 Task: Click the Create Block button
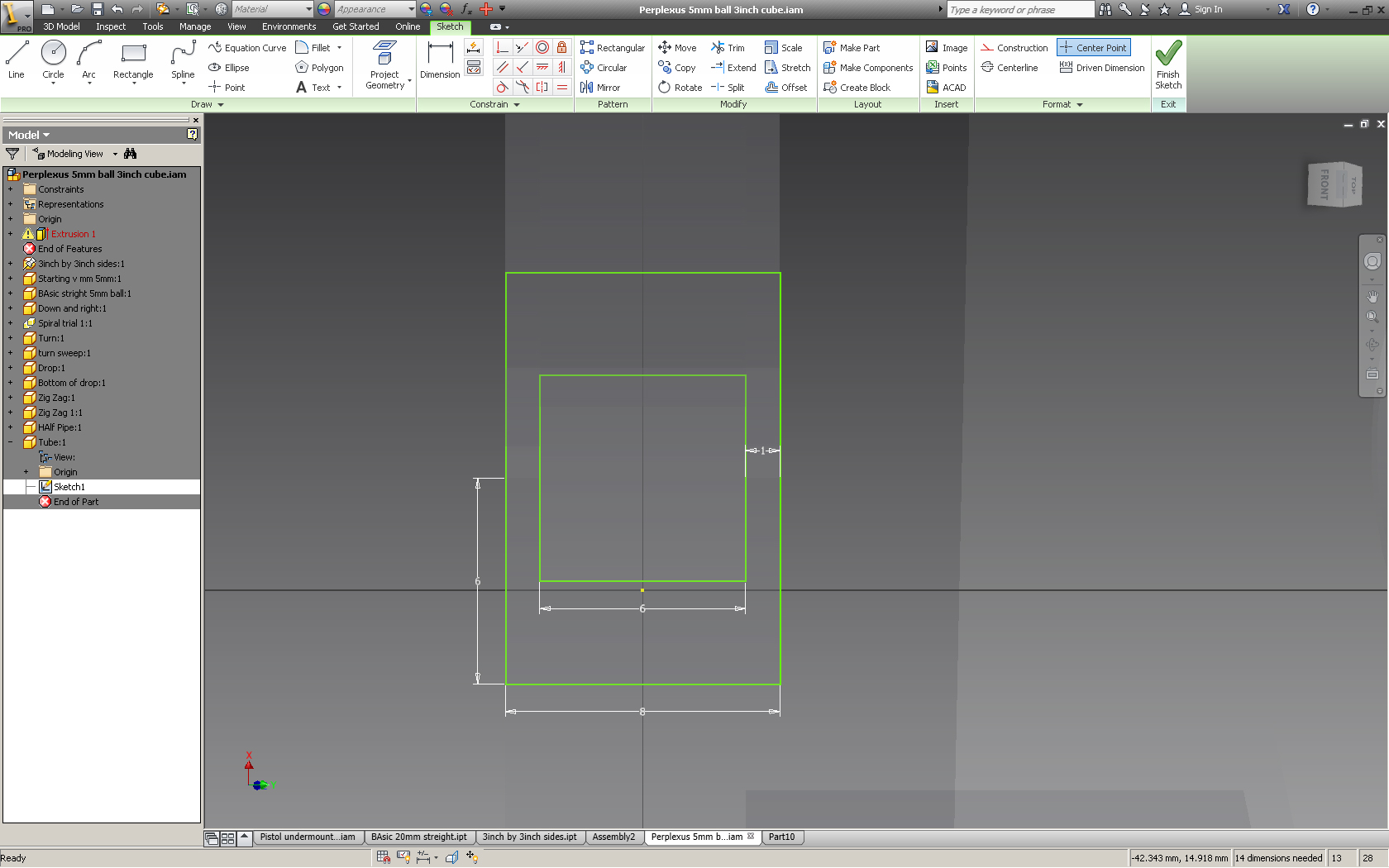click(857, 88)
